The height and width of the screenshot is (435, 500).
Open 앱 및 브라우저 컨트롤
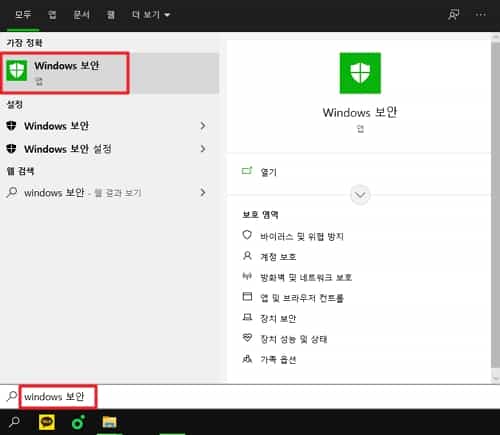click(302, 298)
